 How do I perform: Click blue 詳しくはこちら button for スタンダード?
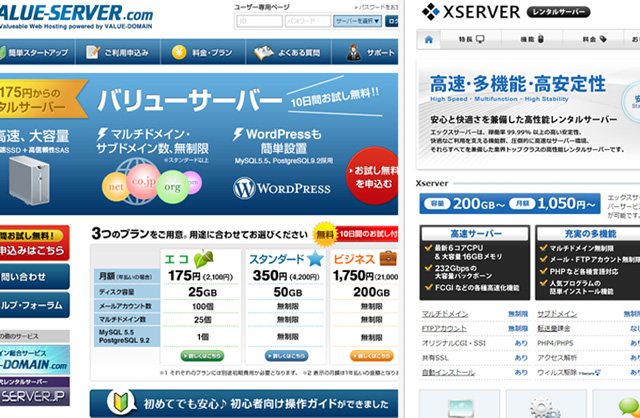287,356
